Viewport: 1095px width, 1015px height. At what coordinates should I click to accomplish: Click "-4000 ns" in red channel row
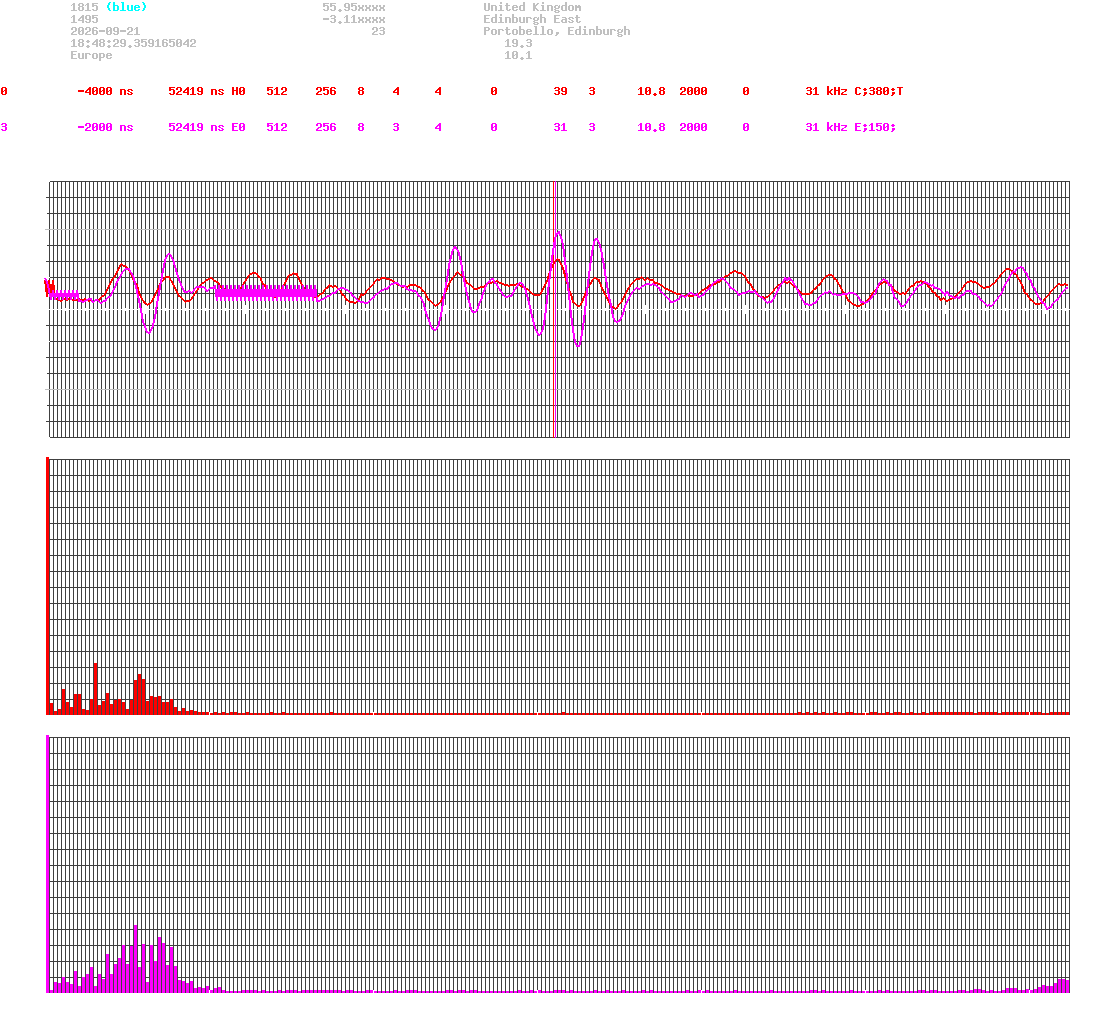(x=105, y=92)
